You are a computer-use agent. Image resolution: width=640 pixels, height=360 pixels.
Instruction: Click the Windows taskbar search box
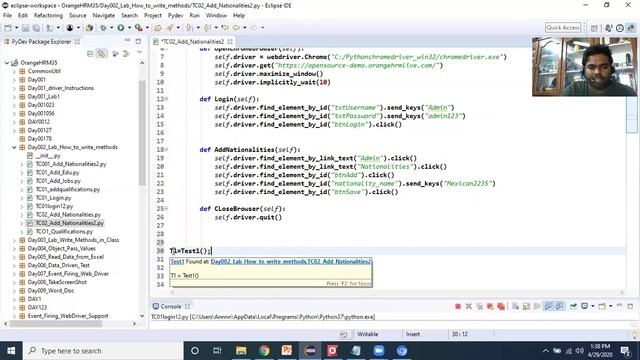pos(102,351)
